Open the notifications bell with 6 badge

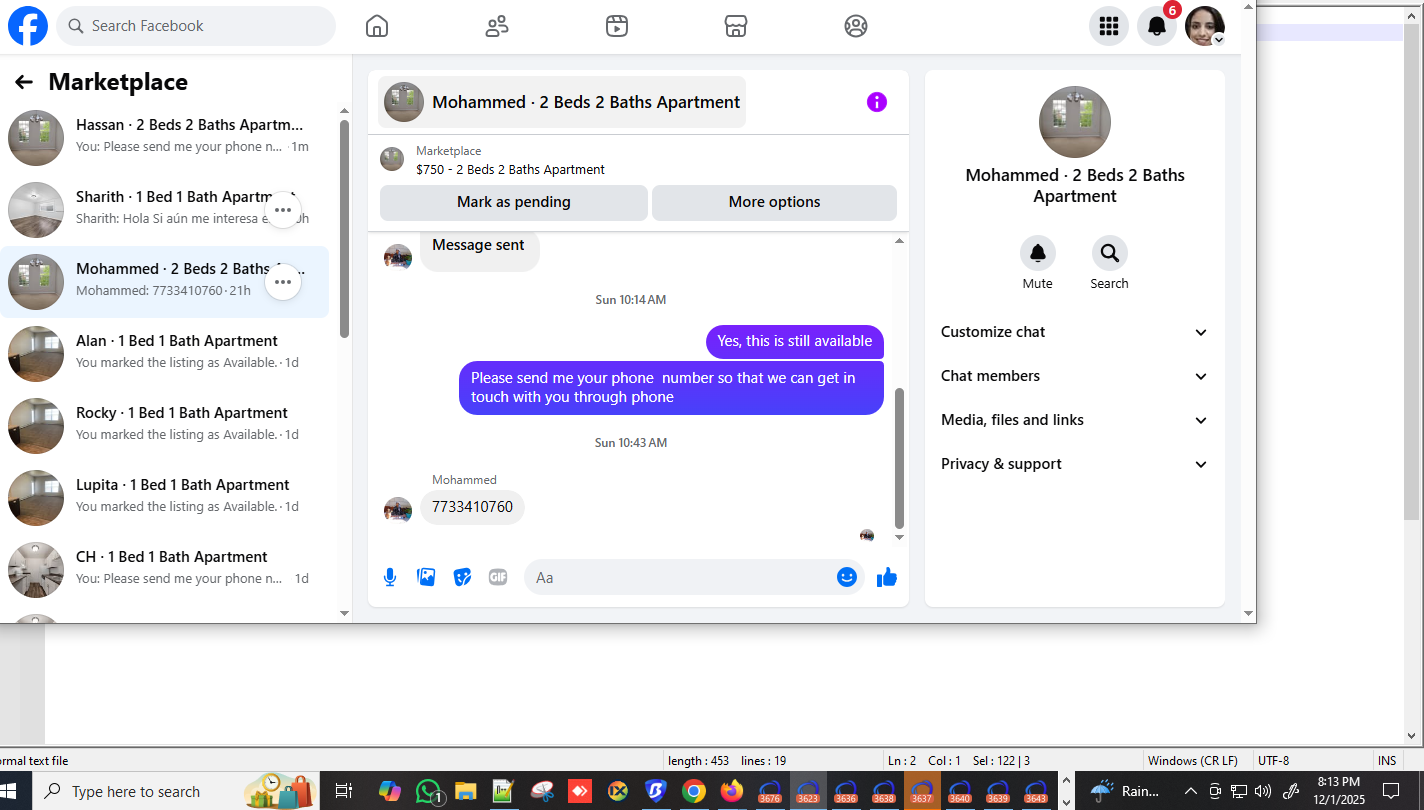pos(1157,26)
